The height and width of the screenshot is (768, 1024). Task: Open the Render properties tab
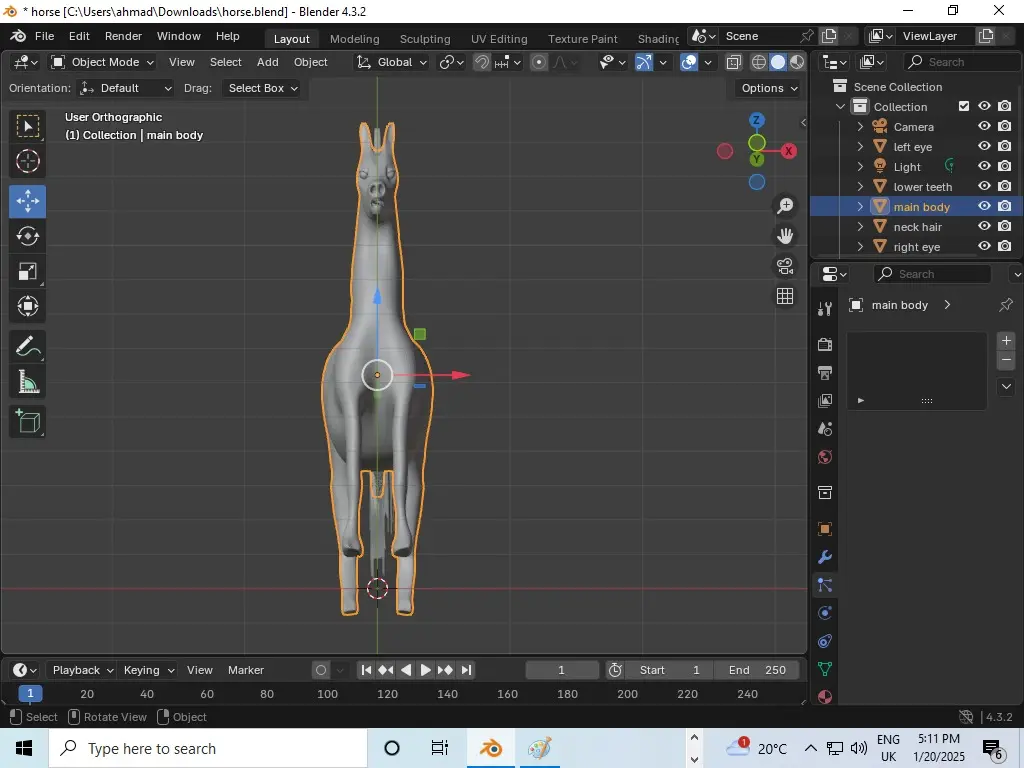[x=825, y=344]
